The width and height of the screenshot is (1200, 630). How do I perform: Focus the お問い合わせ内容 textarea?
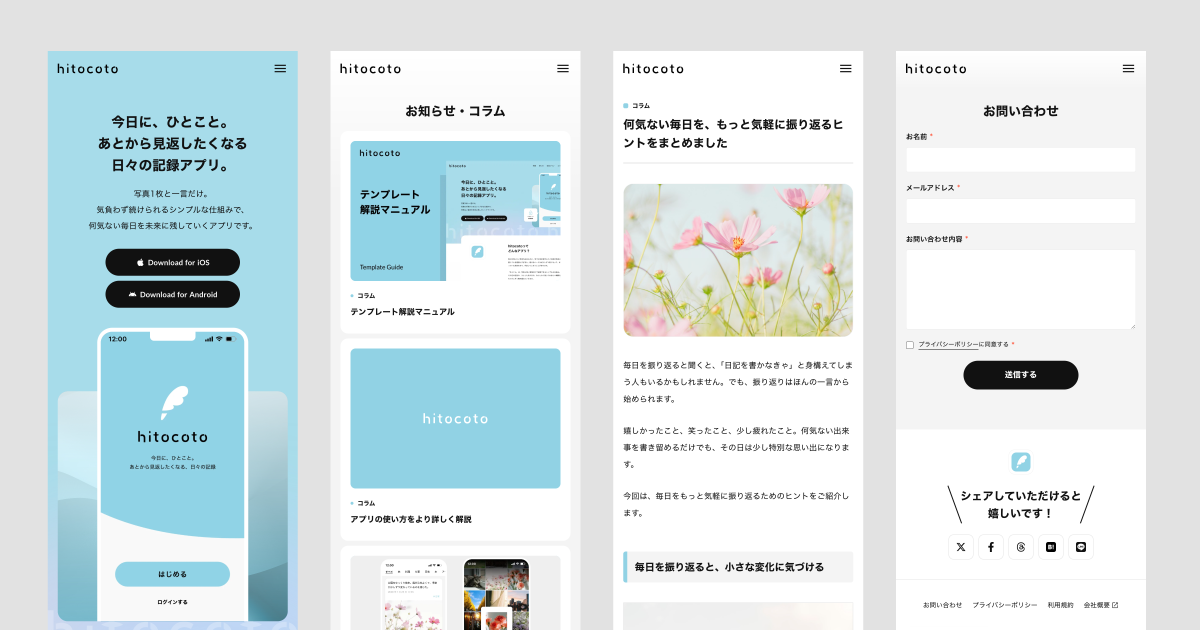pos(1021,289)
